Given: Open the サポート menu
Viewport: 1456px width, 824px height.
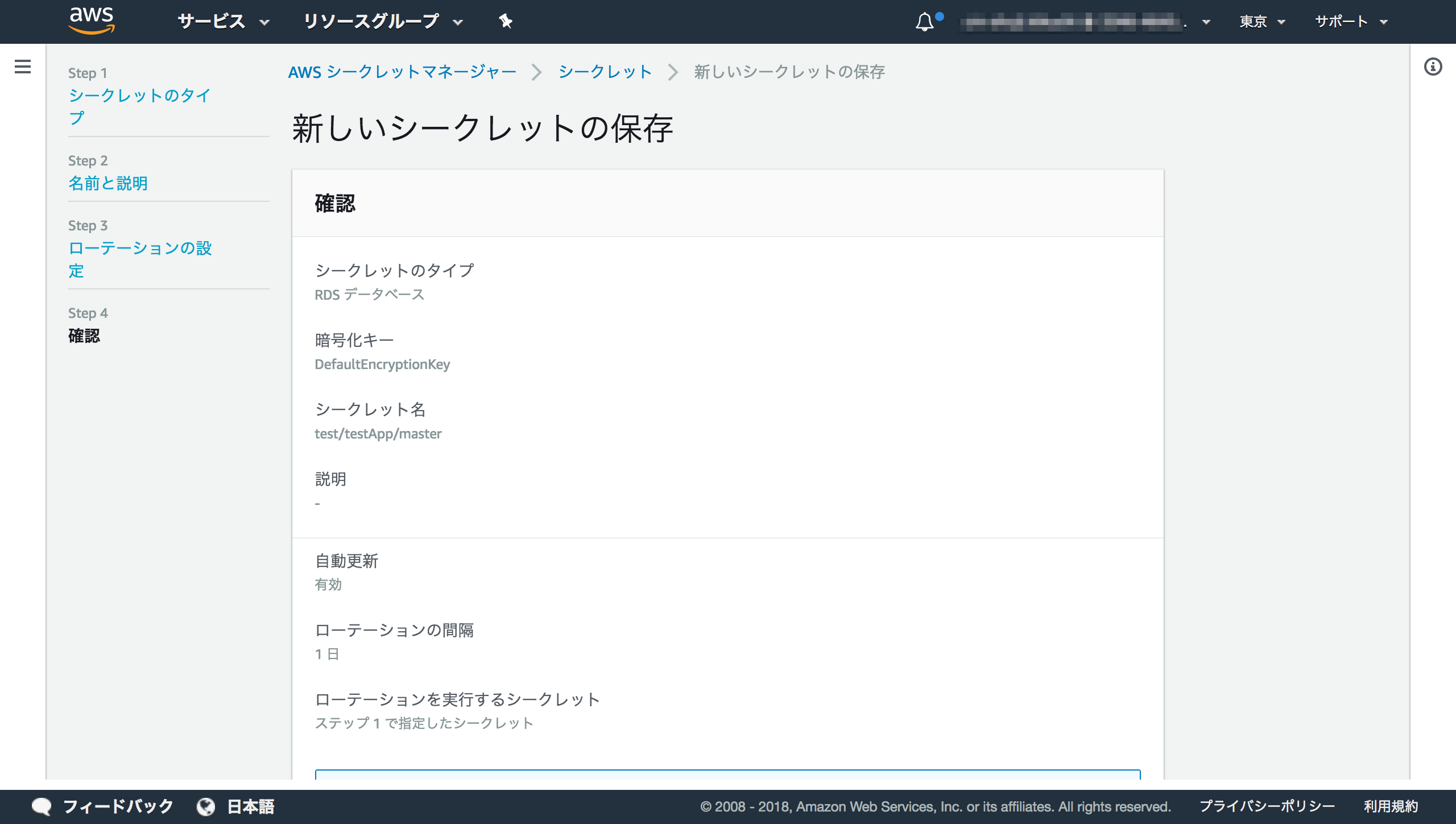Looking at the screenshot, I should pyautogui.click(x=1351, y=22).
